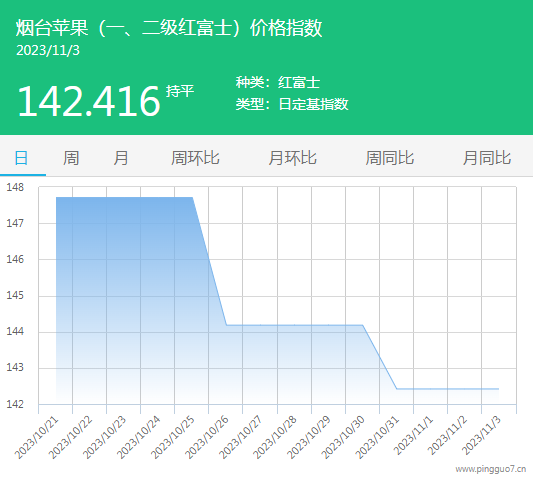Switch to the 周环比 tab
The image size is (533, 479).
[195, 158]
